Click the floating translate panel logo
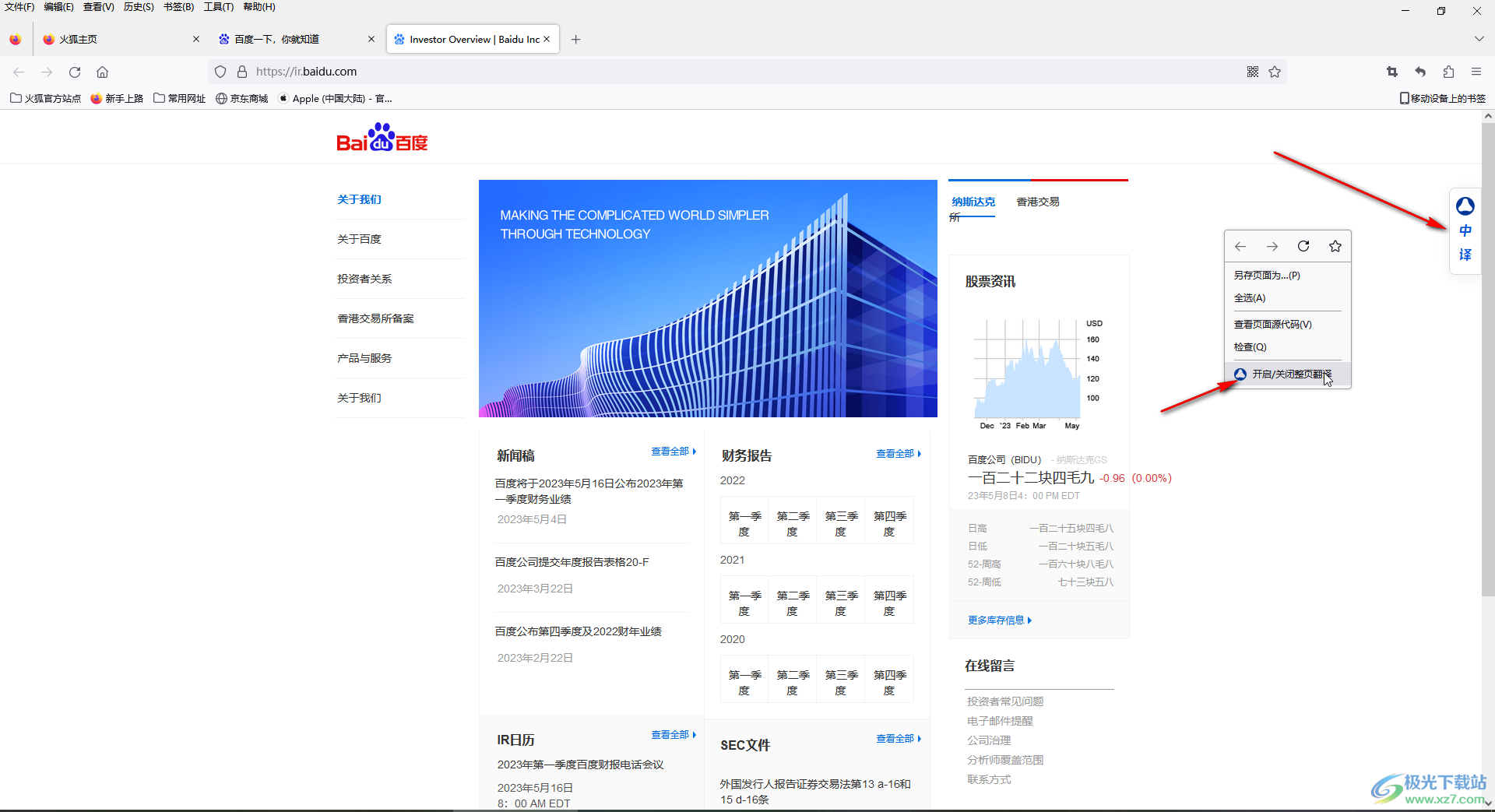This screenshot has height=812, width=1495. tap(1465, 206)
